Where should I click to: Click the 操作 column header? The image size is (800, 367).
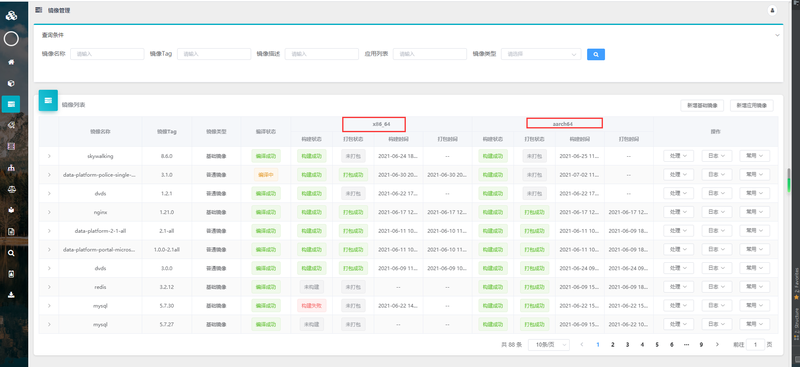716,131
